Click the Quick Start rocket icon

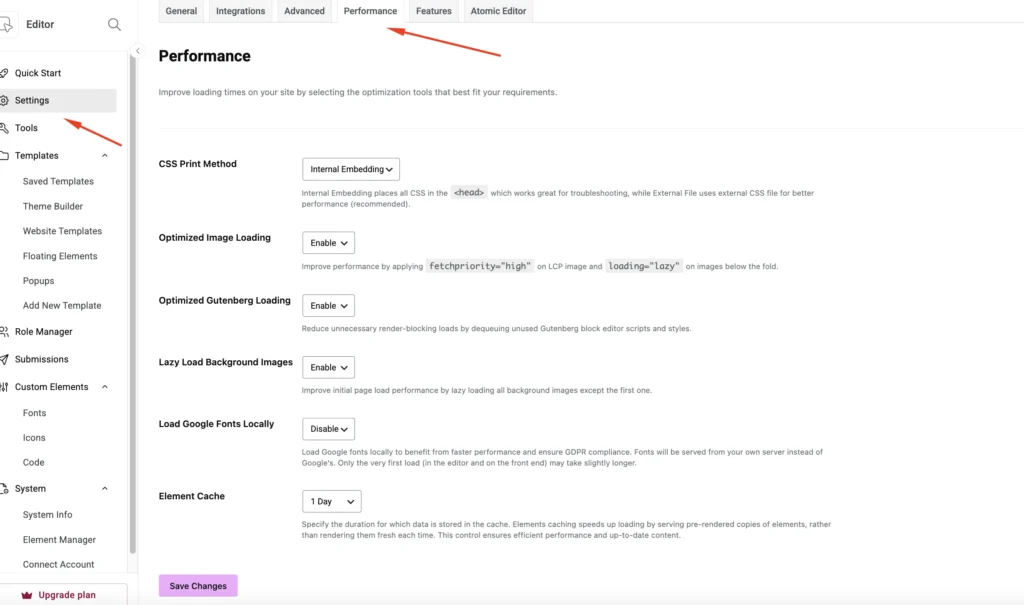click(4, 73)
